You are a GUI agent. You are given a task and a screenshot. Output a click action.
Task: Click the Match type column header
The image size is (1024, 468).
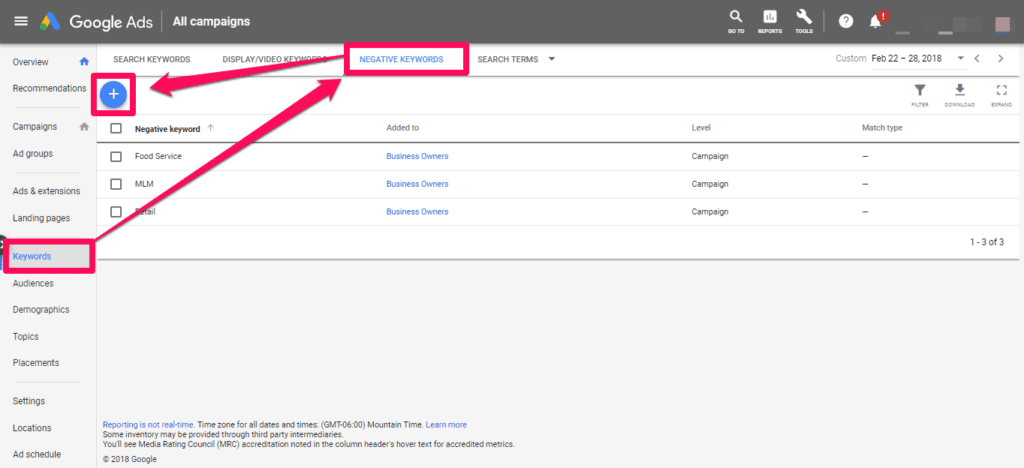(882, 128)
